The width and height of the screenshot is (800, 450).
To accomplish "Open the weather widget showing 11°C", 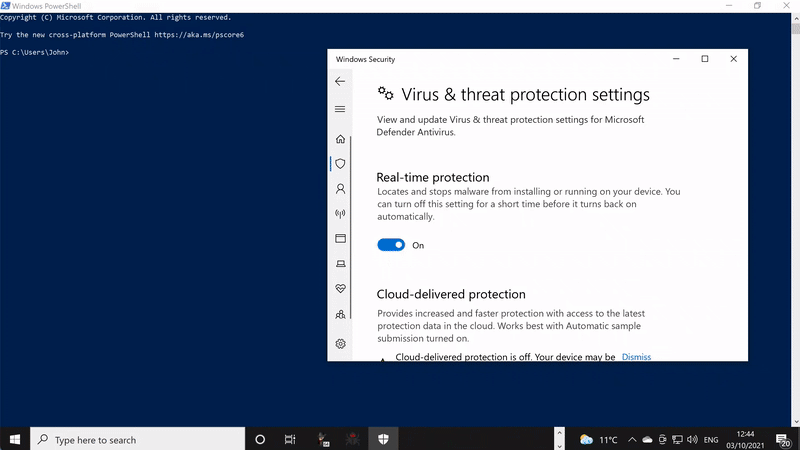I will click(599, 439).
